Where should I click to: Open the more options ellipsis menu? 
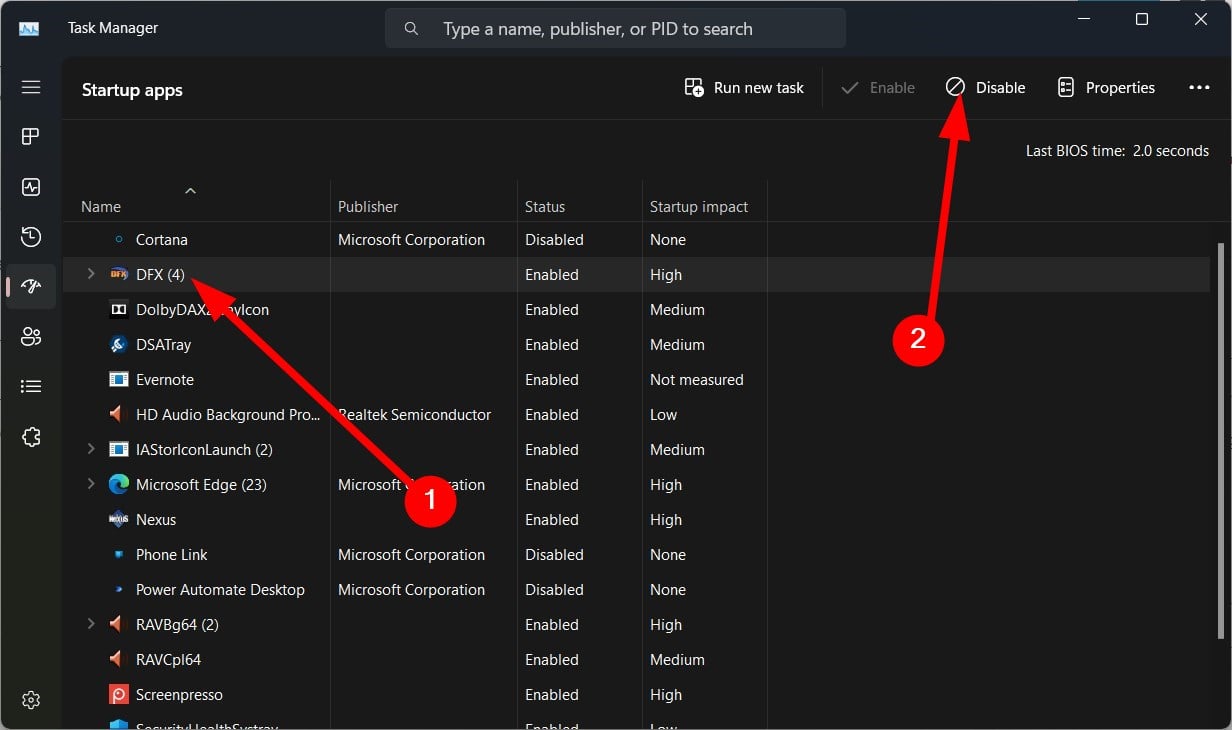coord(1199,88)
